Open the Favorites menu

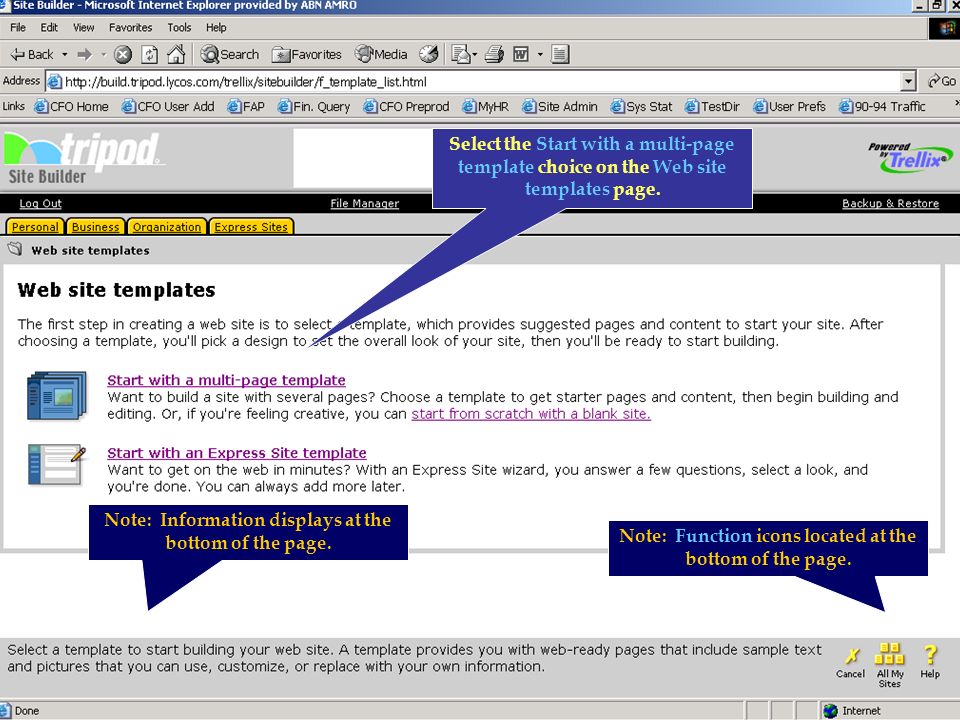click(130, 28)
